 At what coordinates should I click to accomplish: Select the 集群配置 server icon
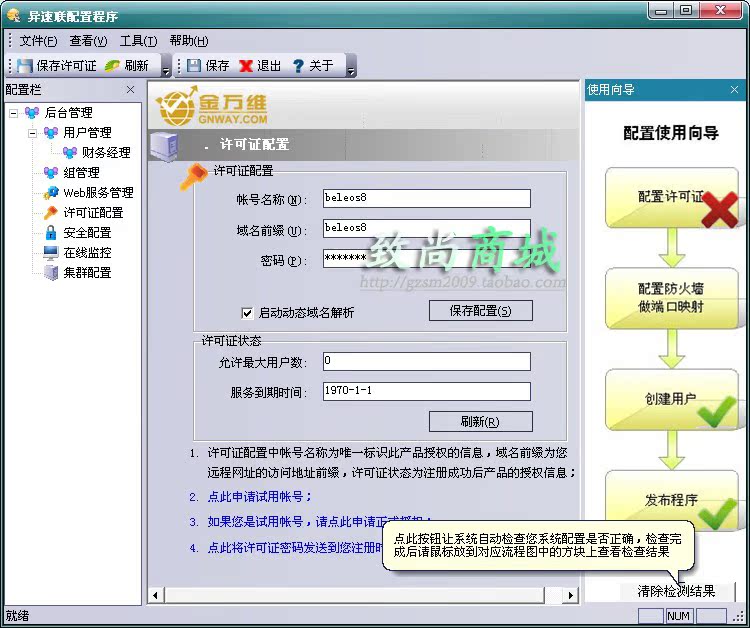click(x=51, y=273)
